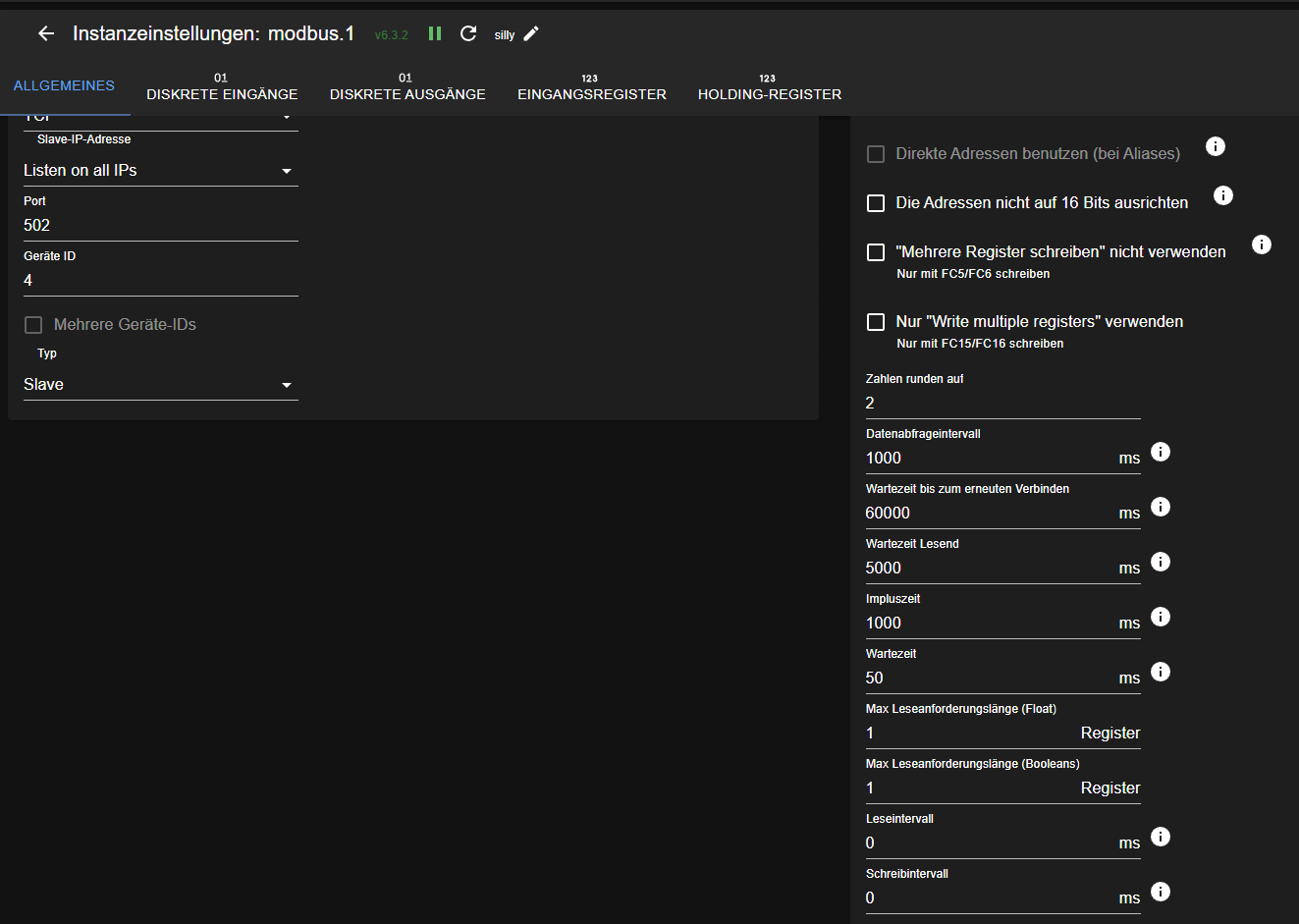This screenshot has height=924, width=1299.
Task: Go back using the arrow icon
Action: pos(46,33)
